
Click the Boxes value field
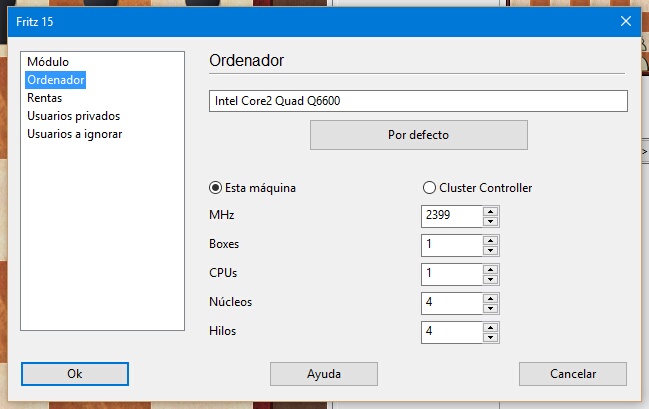click(x=452, y=245)
